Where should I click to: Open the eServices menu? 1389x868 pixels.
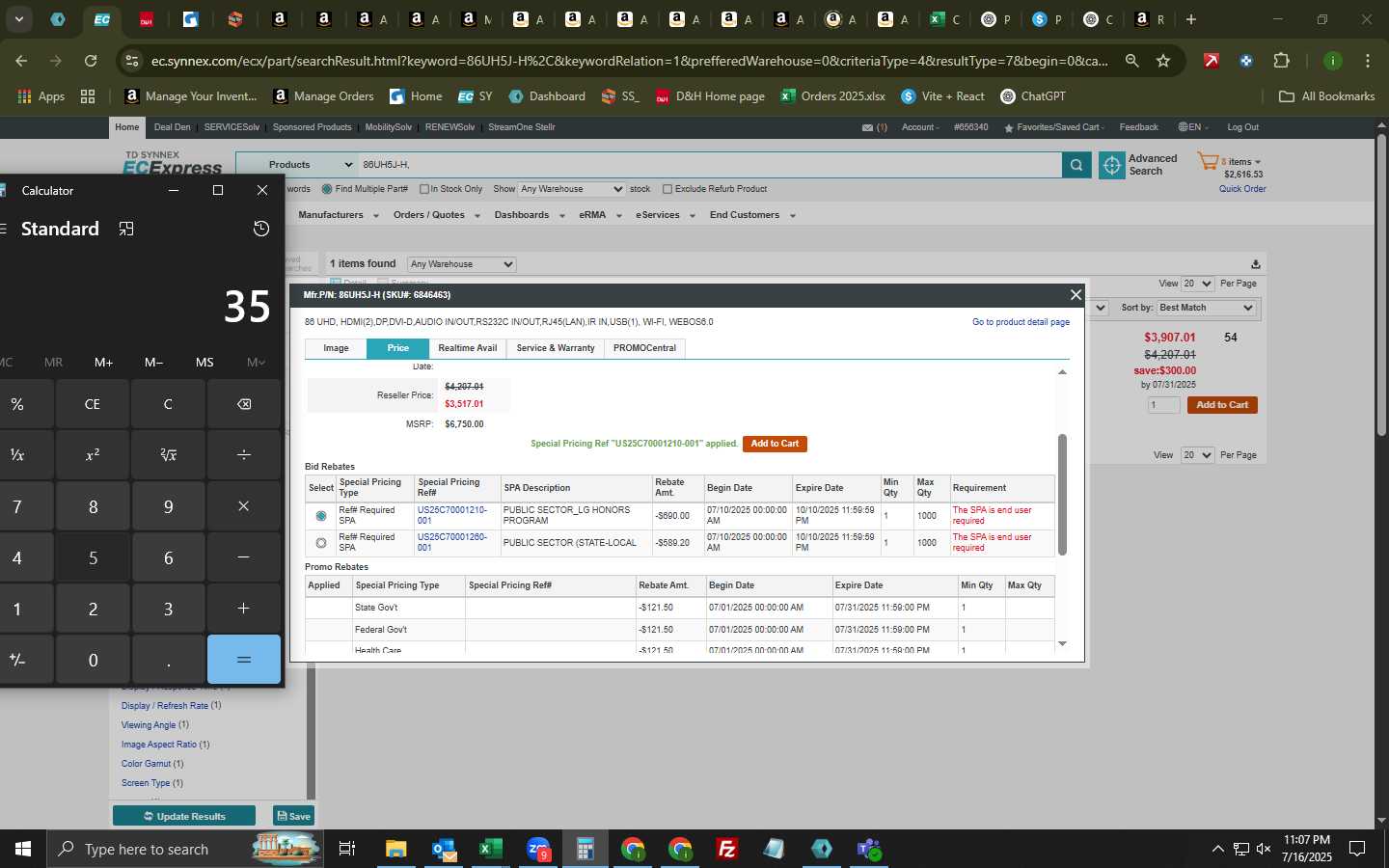click(x=665, y=215)
